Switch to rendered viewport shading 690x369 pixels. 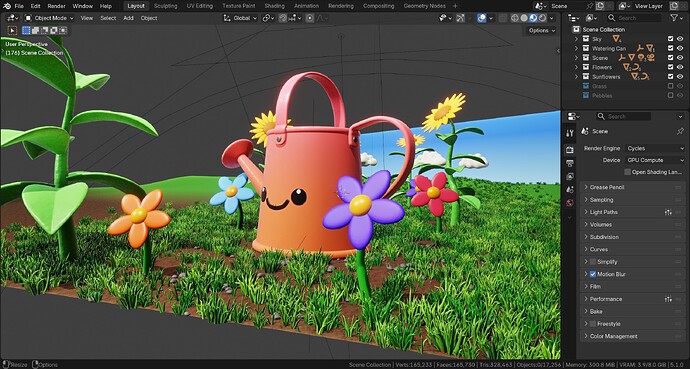point(543,18)
